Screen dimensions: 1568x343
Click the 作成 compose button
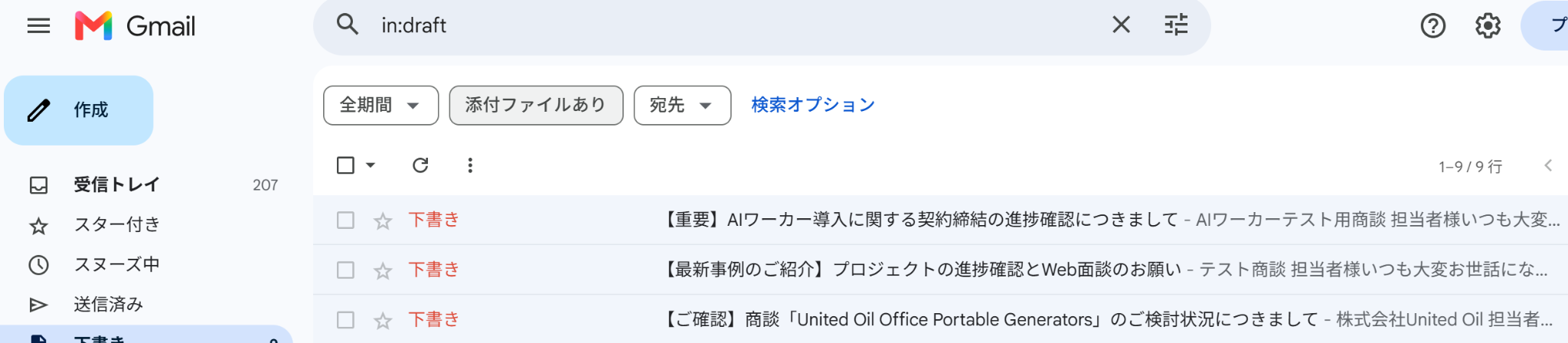[x=78, y=110]
